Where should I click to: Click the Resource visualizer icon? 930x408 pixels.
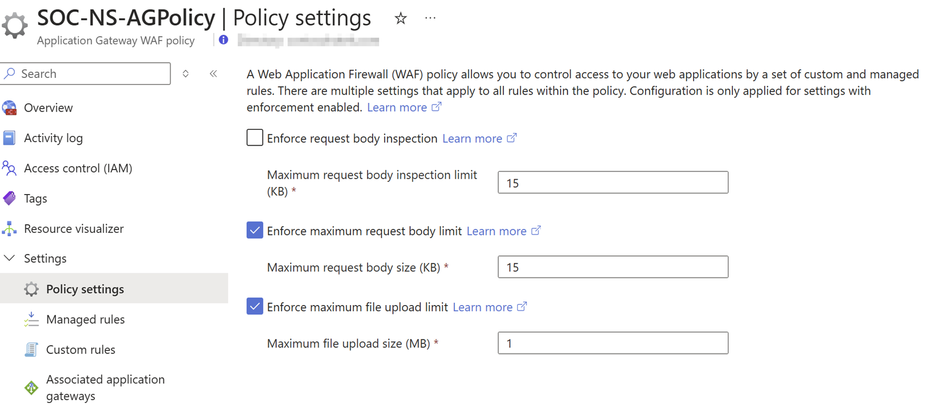pyautogui.click(x=10, y=229)
